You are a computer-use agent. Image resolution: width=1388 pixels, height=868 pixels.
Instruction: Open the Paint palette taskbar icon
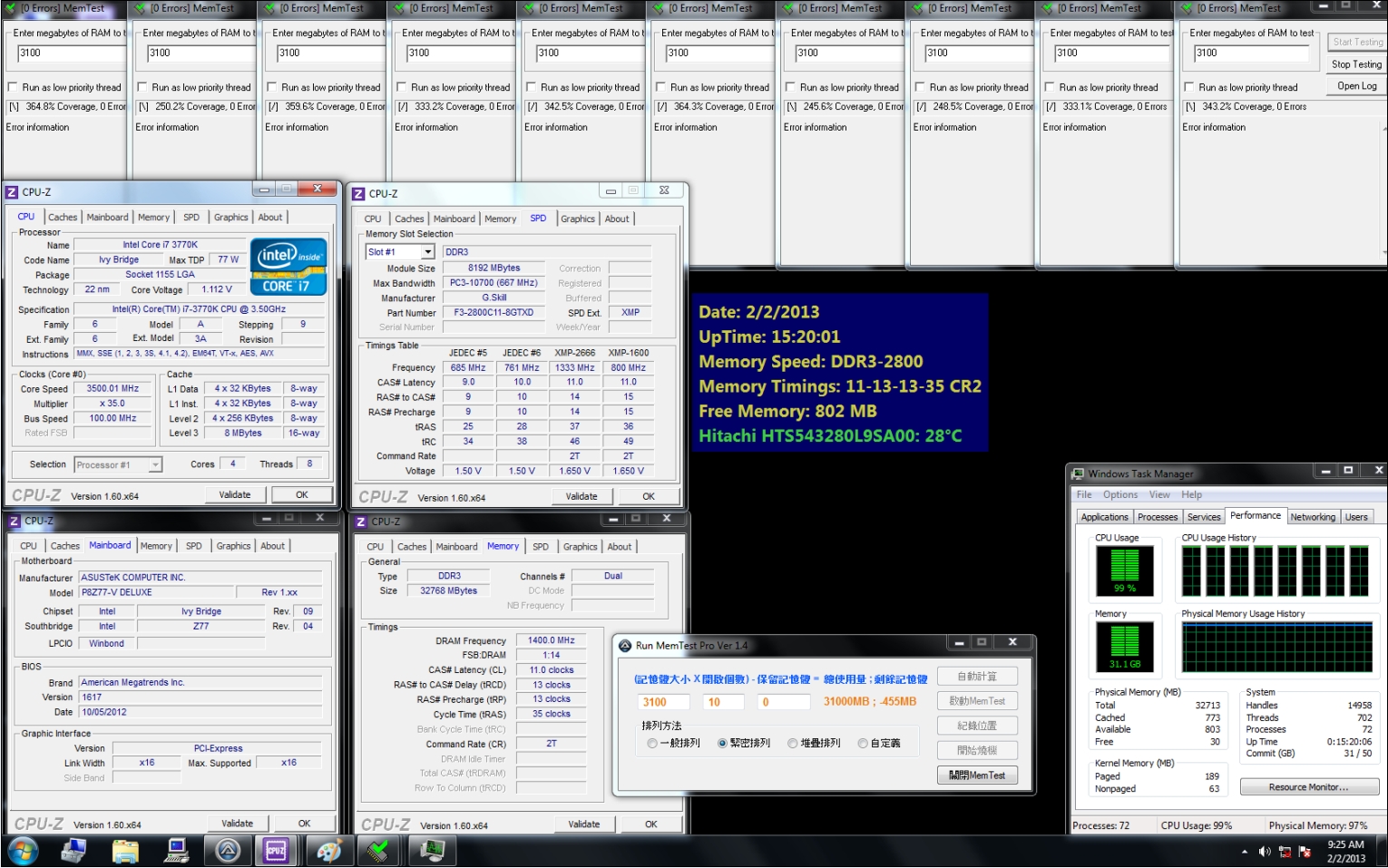[x=328, y=851]
